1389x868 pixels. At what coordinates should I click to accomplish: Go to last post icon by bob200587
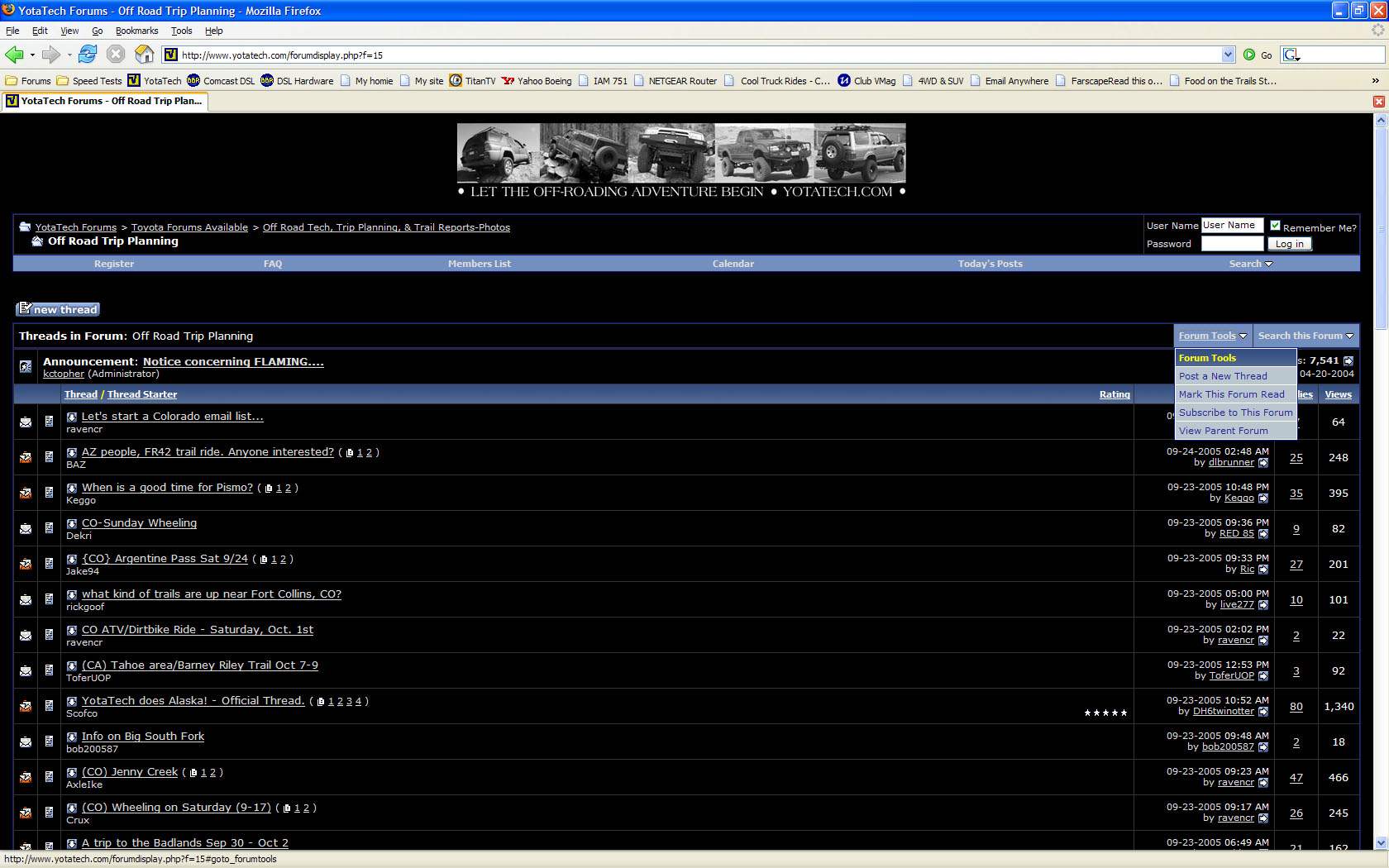tap(1263, 747)
